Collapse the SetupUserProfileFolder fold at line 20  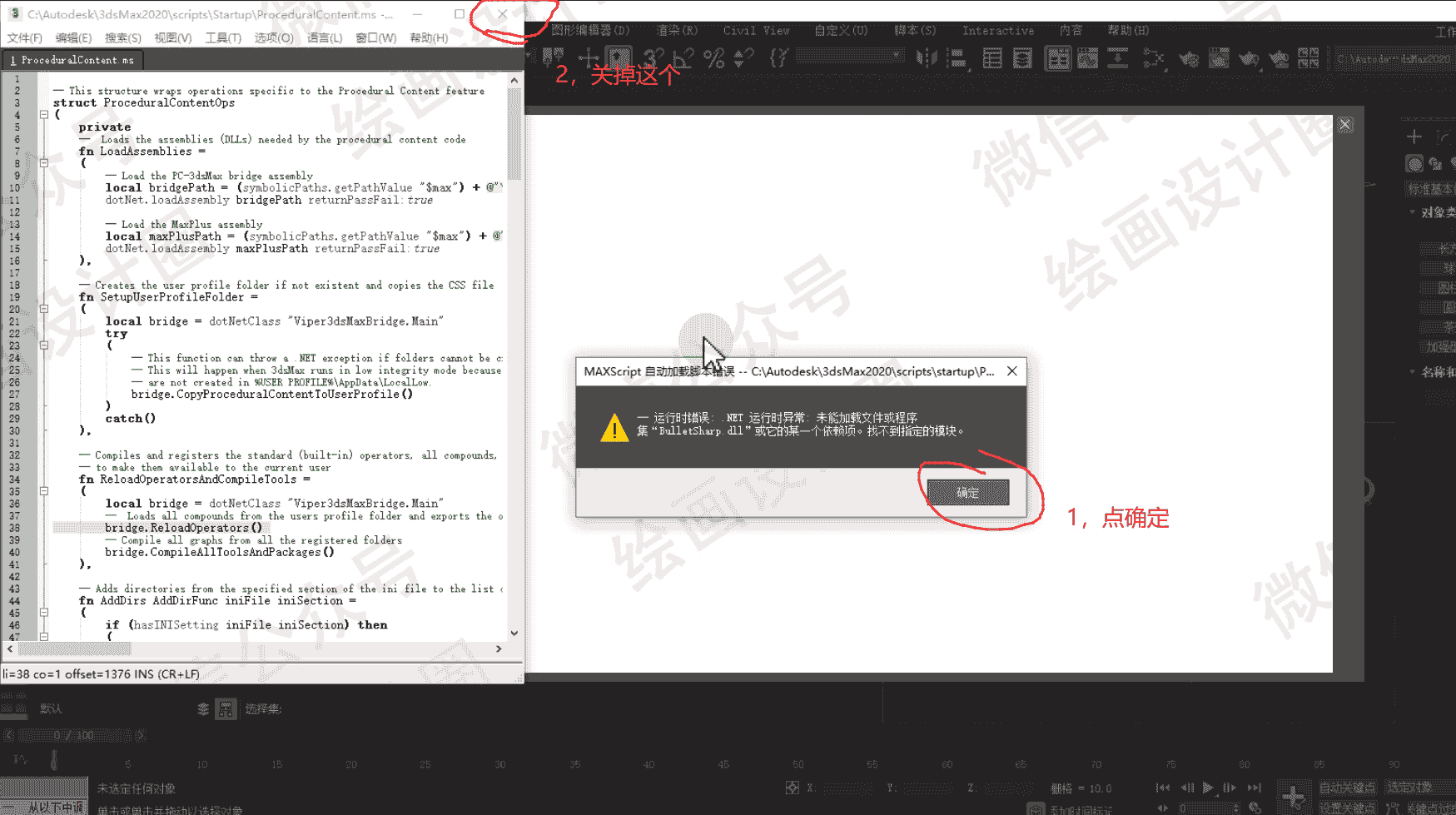click(44, 309)
